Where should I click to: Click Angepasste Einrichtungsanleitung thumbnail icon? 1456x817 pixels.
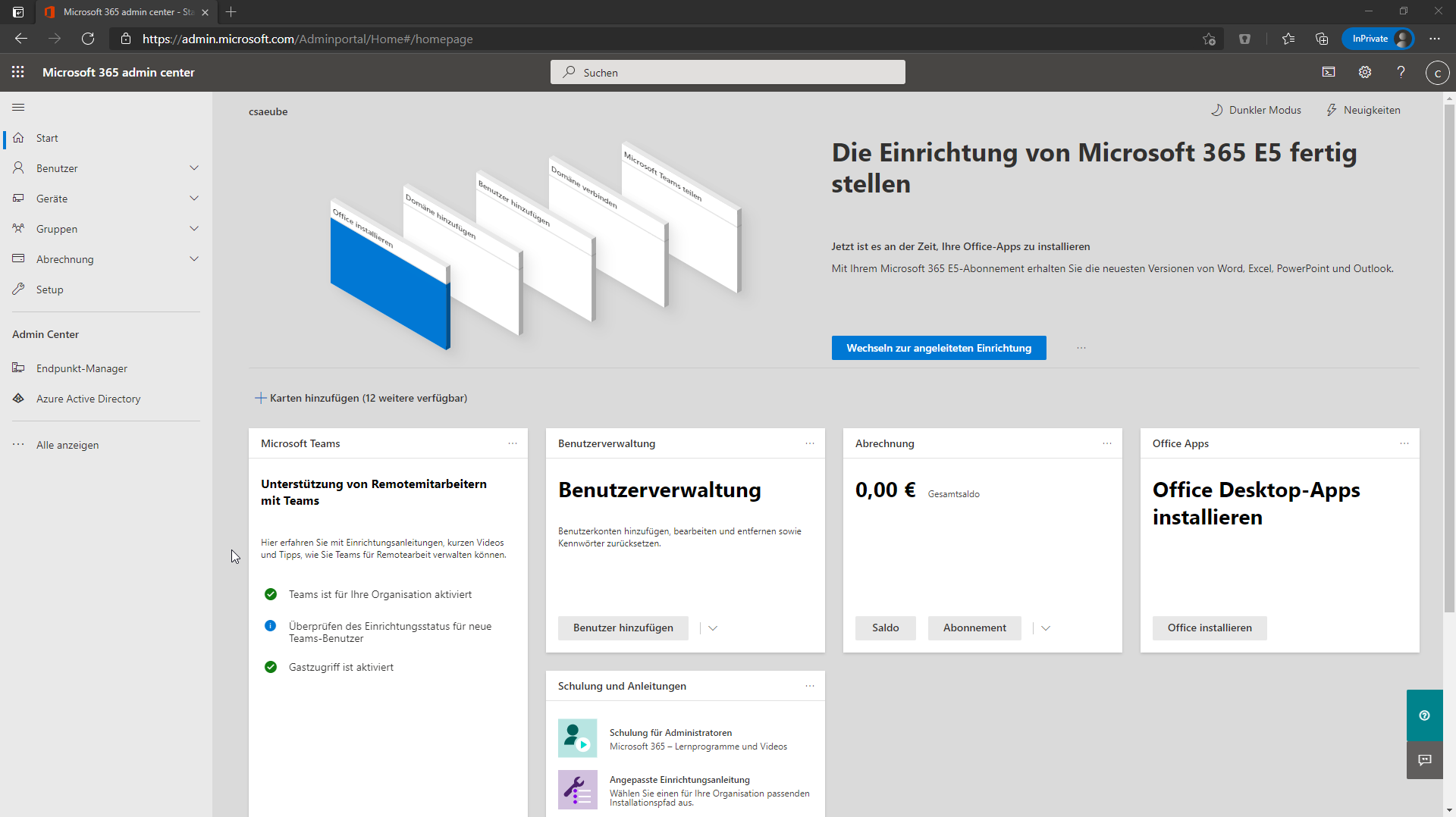(x=578, y=790)
